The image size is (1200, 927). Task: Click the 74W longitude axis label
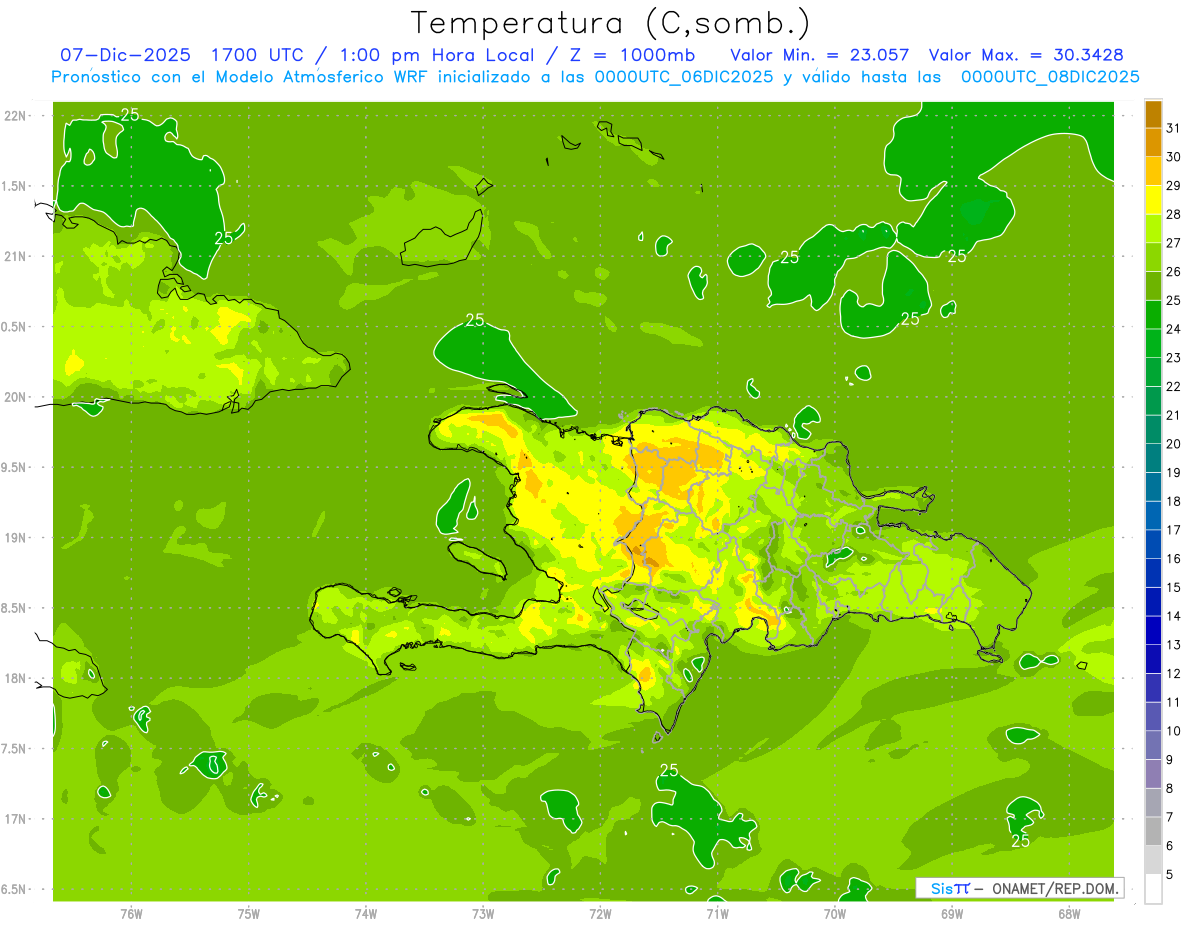[366, 913]
